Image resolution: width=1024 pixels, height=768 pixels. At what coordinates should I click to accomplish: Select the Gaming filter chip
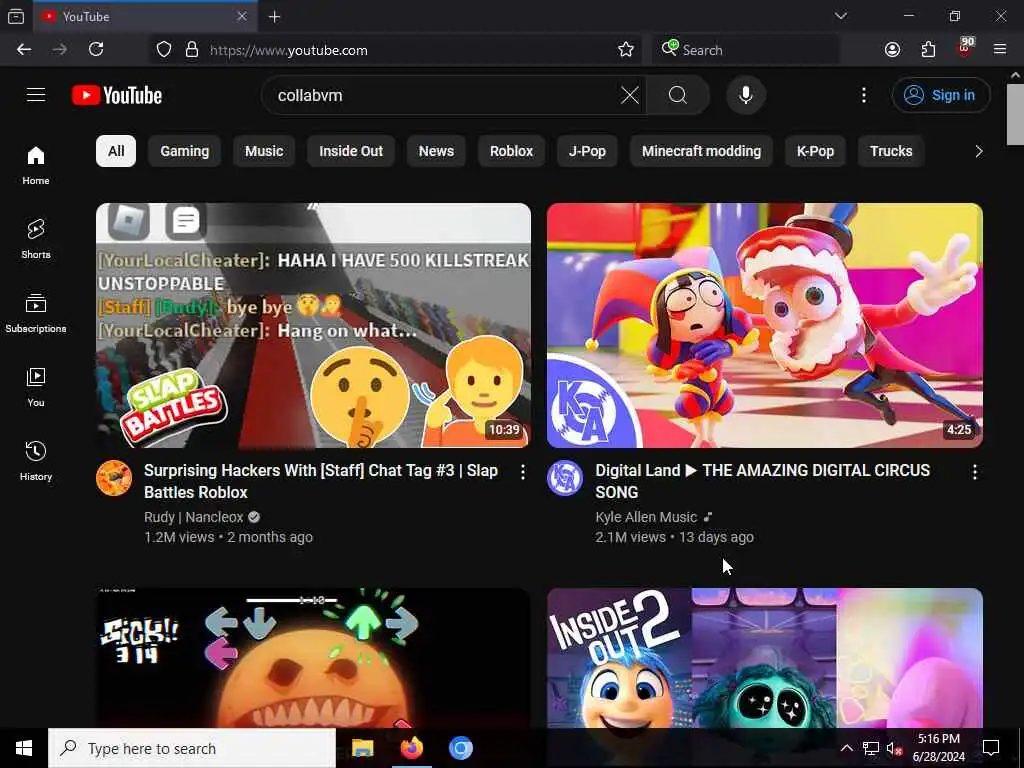point(185,152)
